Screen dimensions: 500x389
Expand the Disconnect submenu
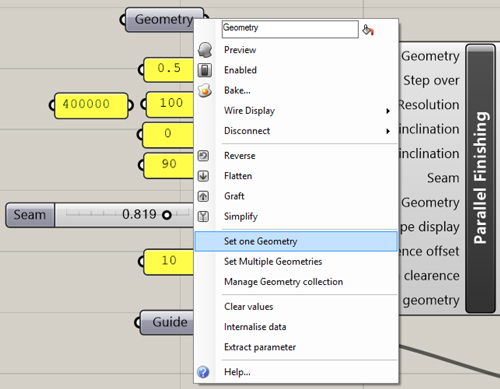pyautogui.click(x=296, y=131)
